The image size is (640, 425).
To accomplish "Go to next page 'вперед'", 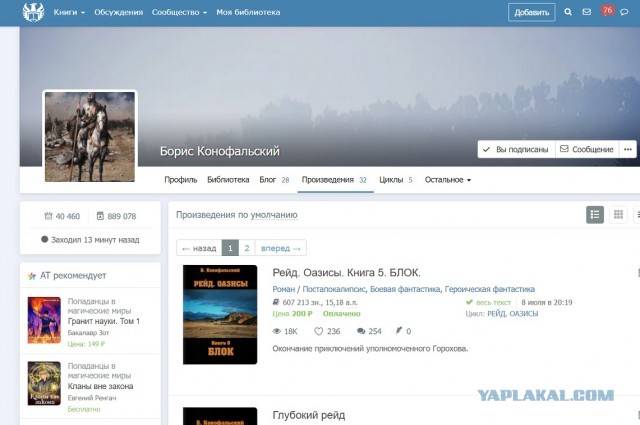I will coord(281,248).
